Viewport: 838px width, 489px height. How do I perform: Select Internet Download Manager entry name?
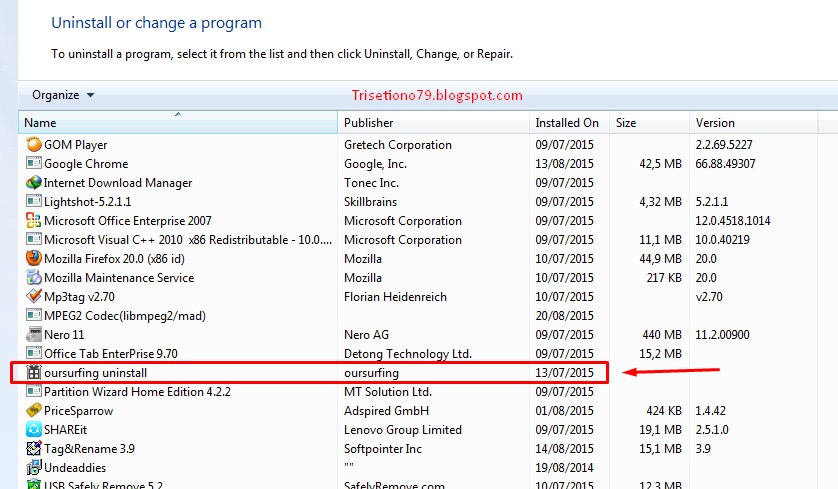[118, 183]
